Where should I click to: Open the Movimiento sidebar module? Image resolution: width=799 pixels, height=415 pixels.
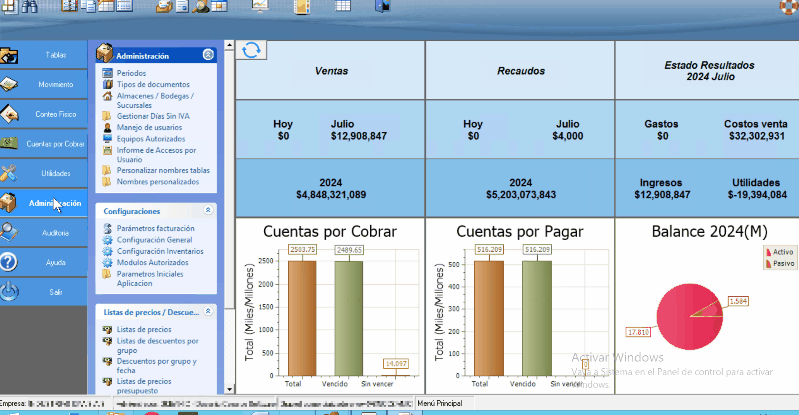[55, 84]
